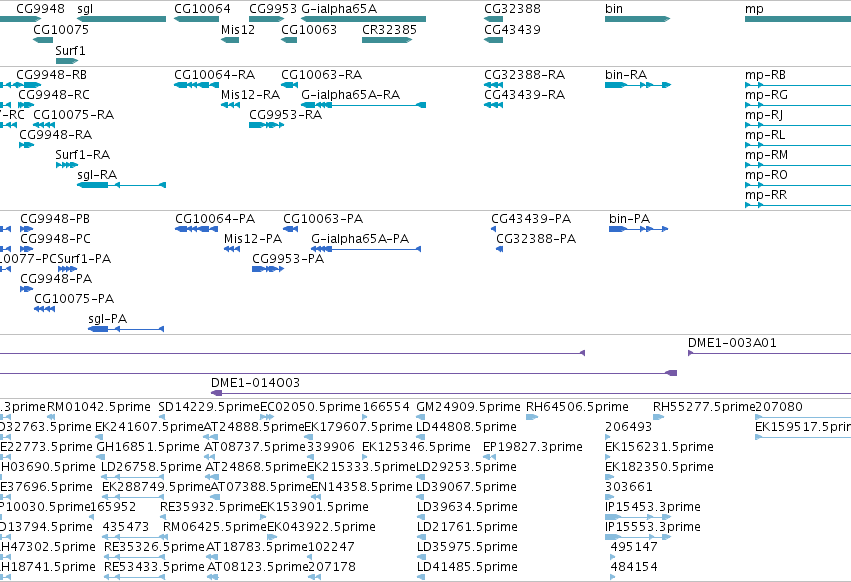The image size is (851, 582).
Task: Select the G-ialpha65A gene bar
Action: (364, 19)
